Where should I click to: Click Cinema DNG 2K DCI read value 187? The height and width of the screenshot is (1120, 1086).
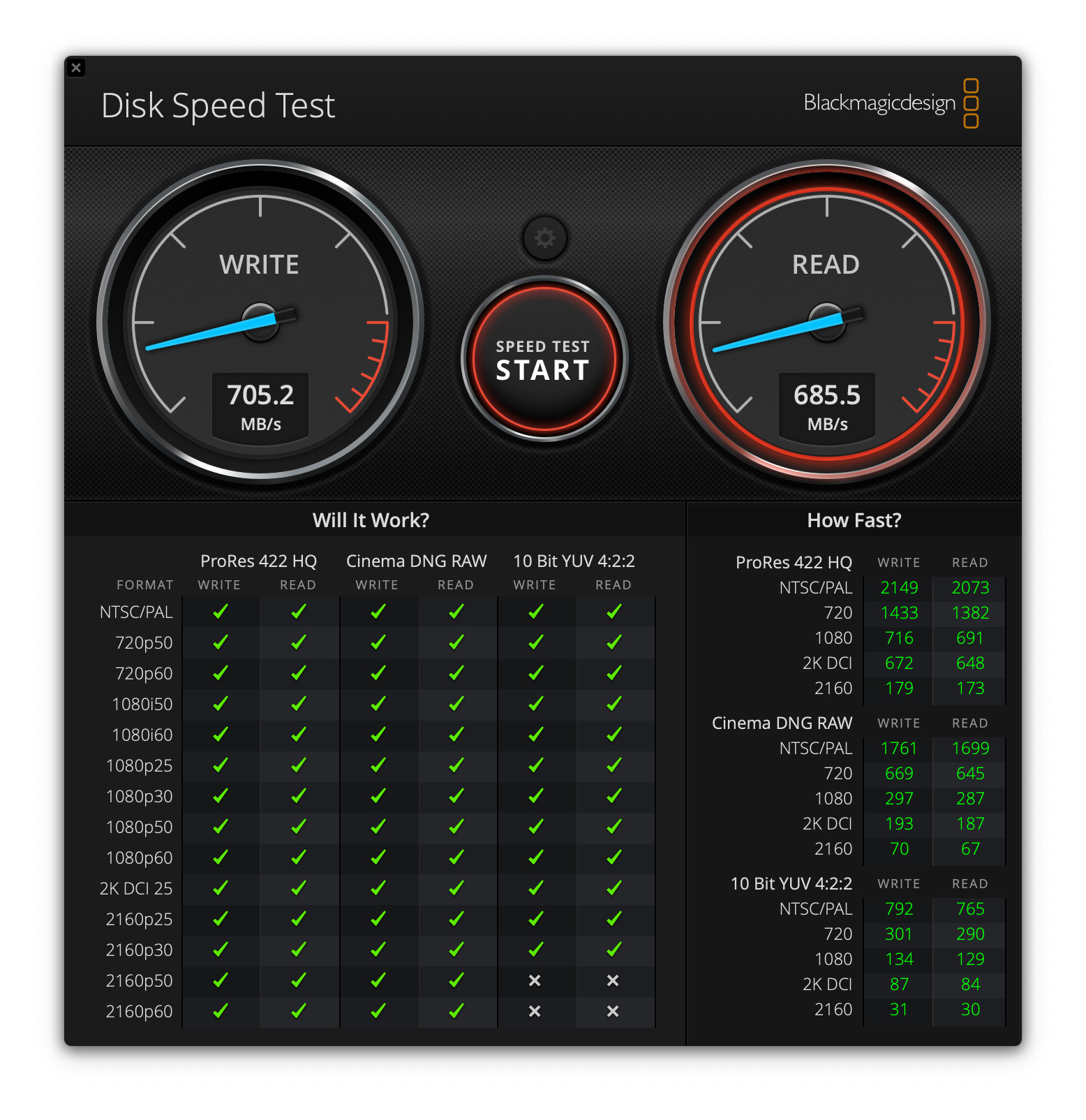click(x=970, y=824)
